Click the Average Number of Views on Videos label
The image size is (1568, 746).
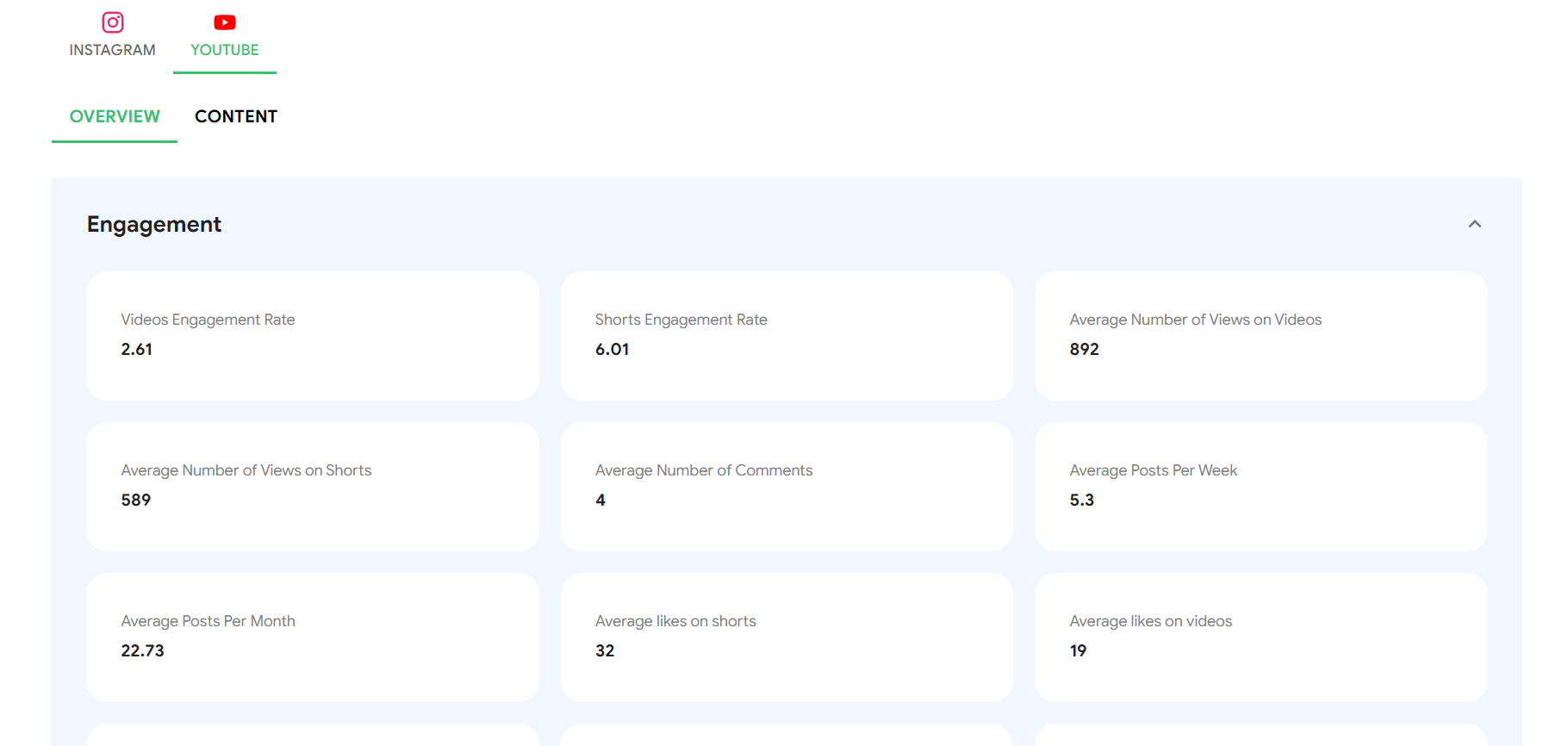pos(1195,320)
